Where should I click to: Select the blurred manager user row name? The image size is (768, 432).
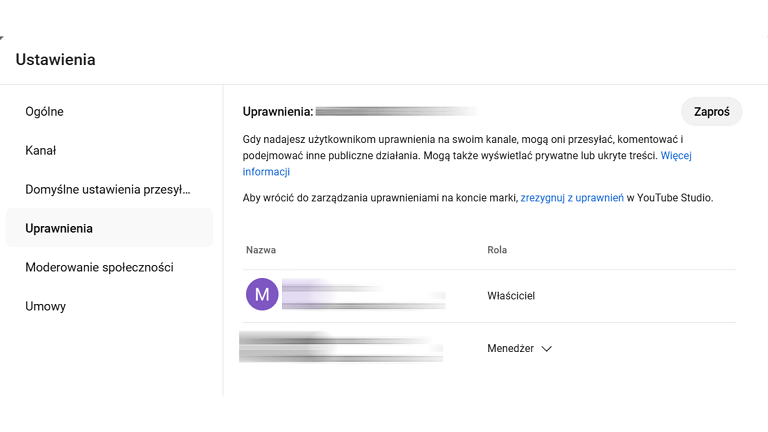tap(341, 347)
